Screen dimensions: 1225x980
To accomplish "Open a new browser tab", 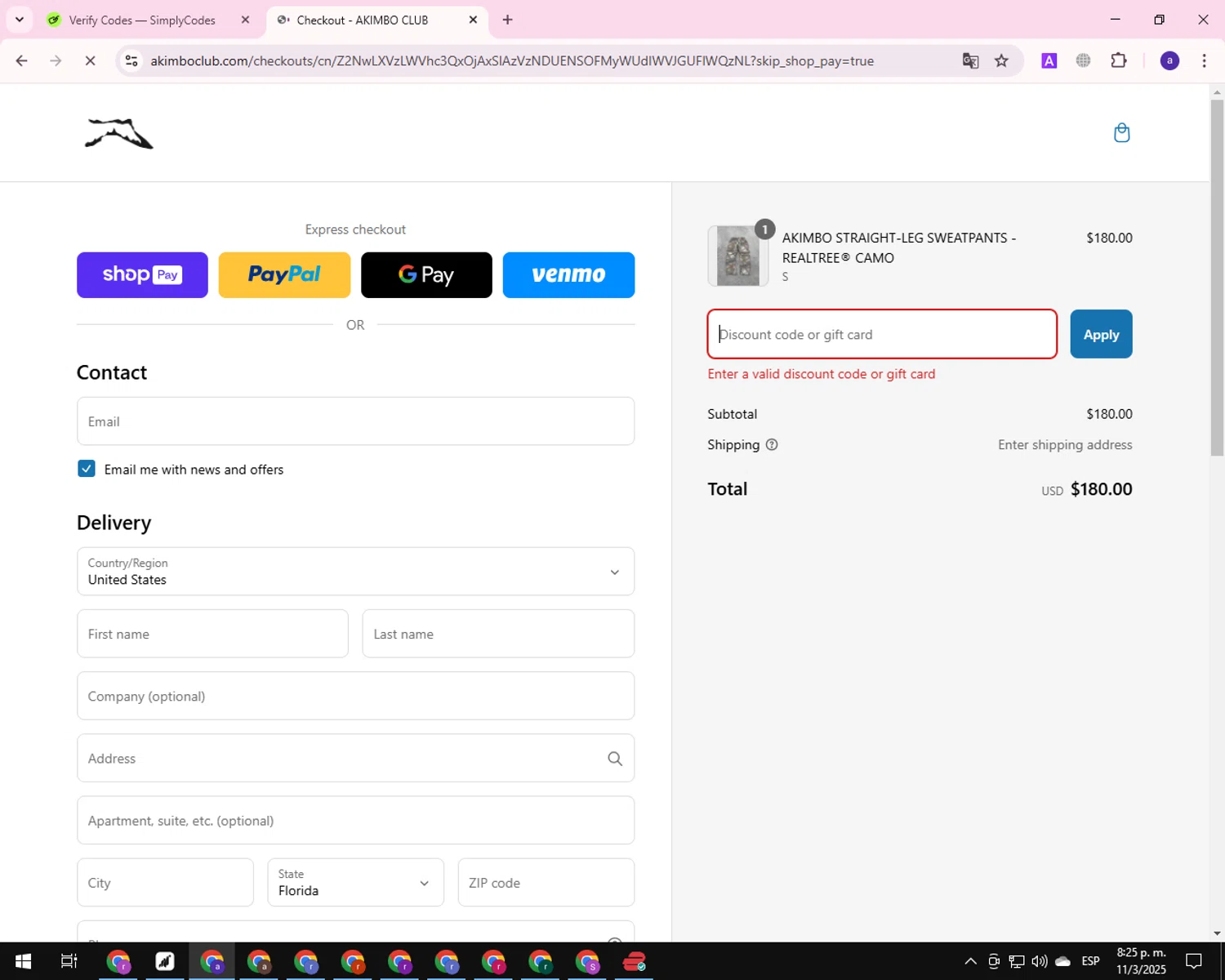I will [507, 20].
